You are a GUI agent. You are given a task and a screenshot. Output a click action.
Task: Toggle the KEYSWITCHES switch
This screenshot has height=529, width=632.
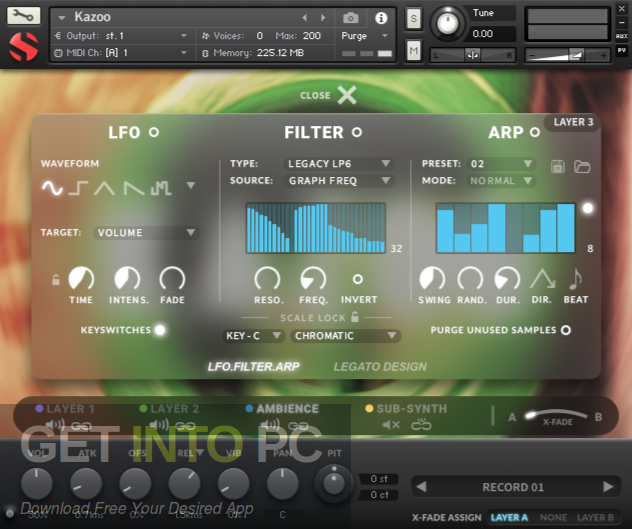[x=160, y=330]
